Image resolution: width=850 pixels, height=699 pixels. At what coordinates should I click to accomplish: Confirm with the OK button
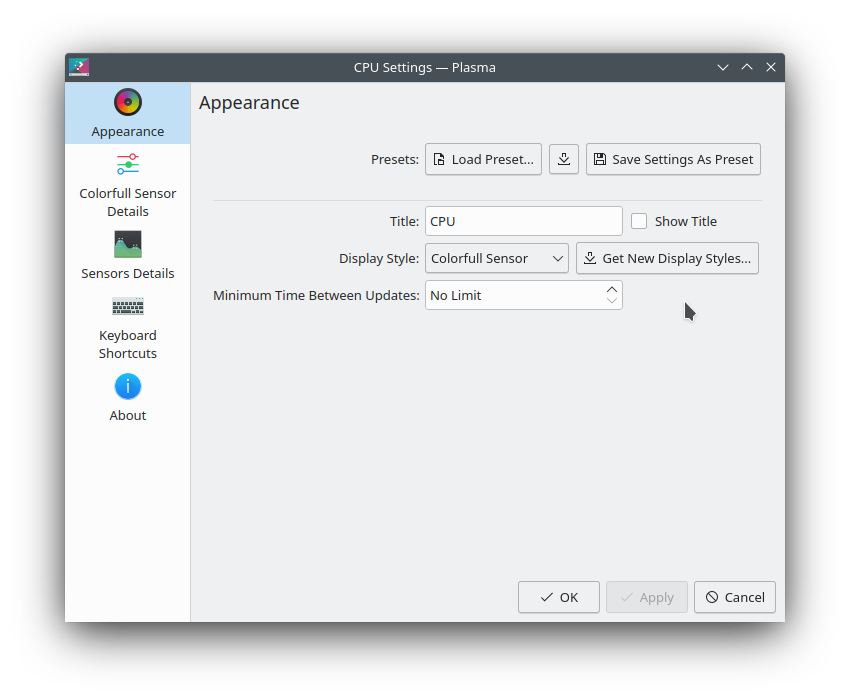click(x=559, y=597)
